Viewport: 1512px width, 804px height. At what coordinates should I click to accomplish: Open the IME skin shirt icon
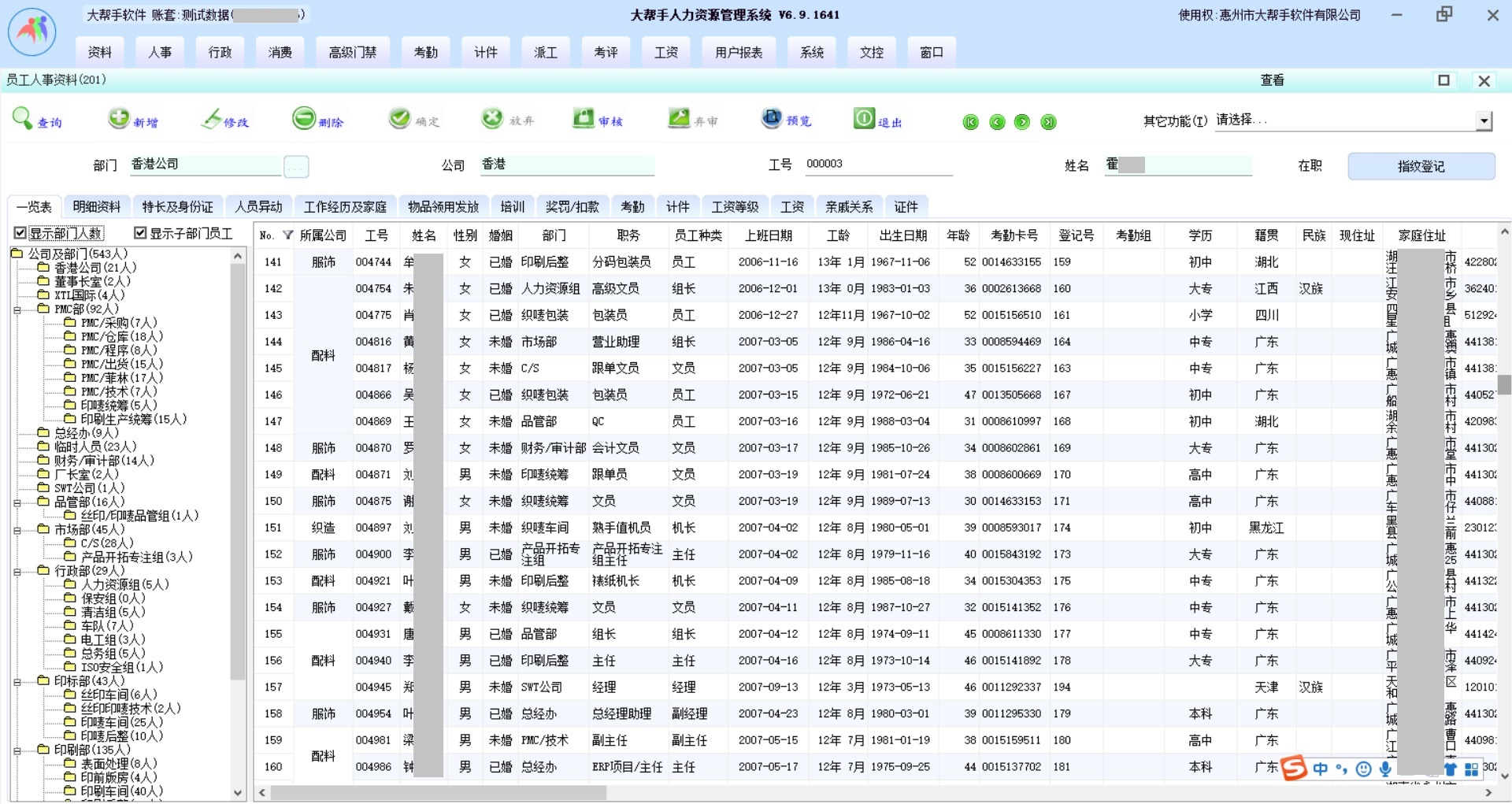(1451, 769)
